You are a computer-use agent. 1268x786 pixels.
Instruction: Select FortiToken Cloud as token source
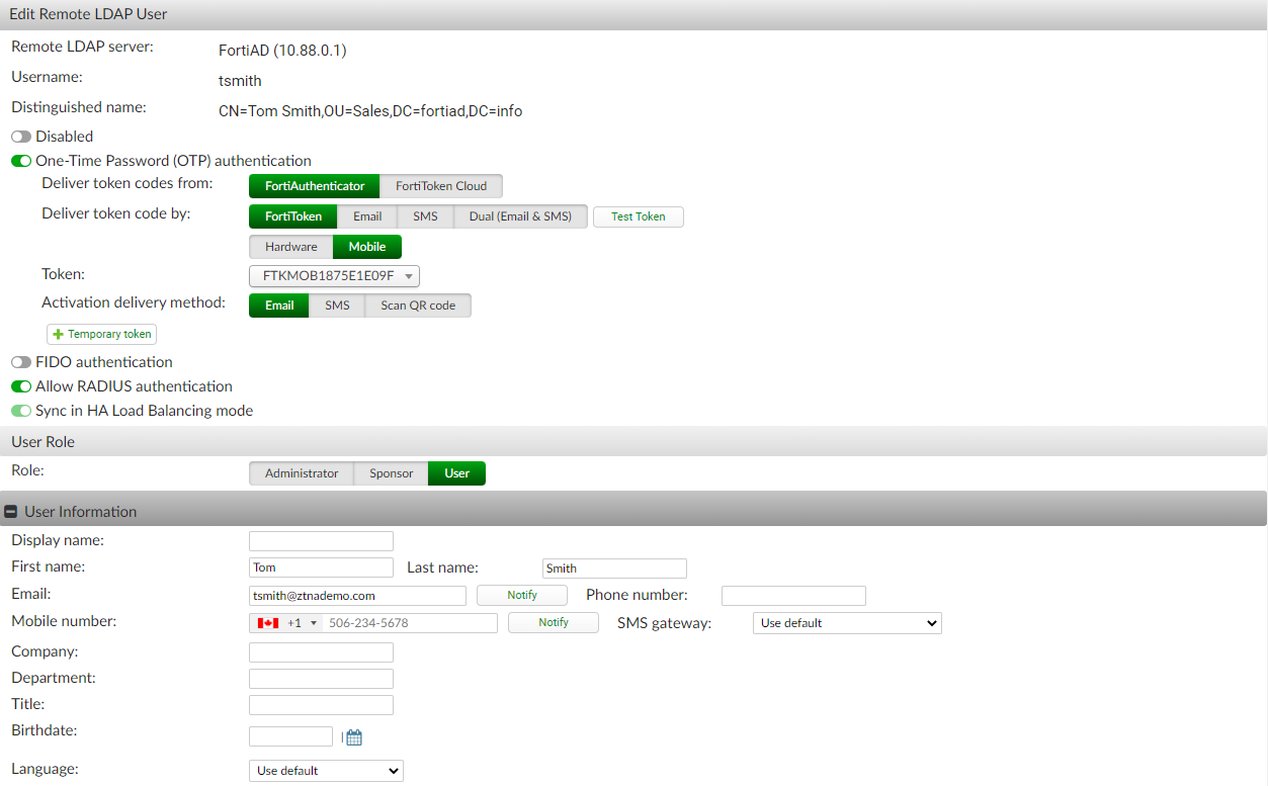coord(441,186)
